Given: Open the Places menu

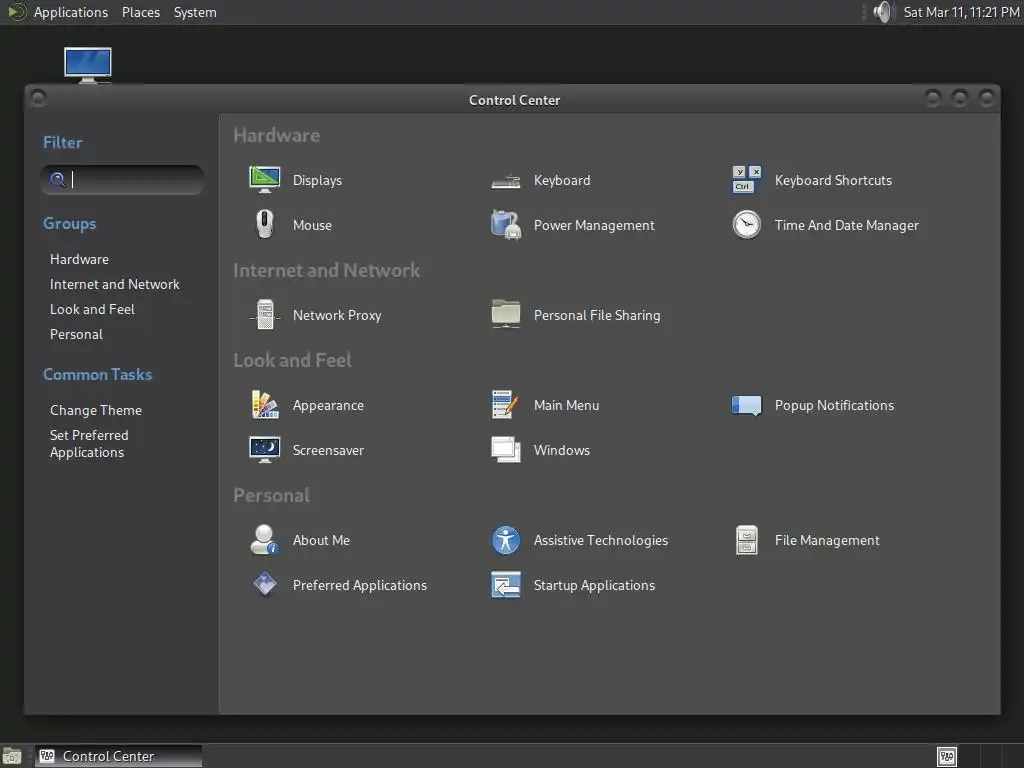Looking at the screenshot, I should (x=141, y=12).
